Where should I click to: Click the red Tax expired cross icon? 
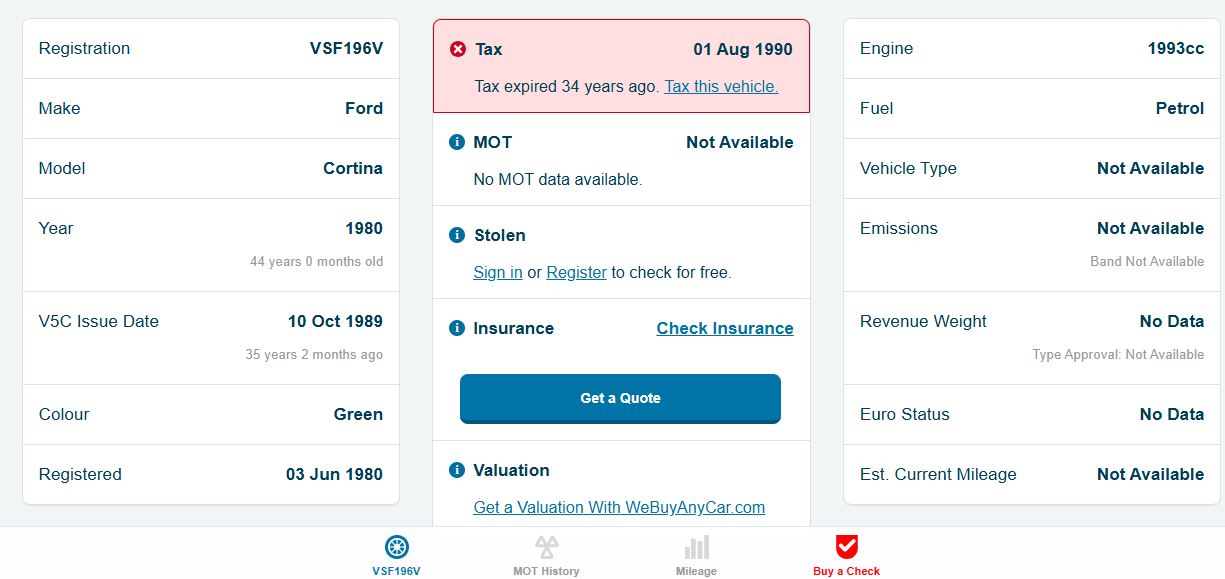pyautogui.click(x=458, y=49)
